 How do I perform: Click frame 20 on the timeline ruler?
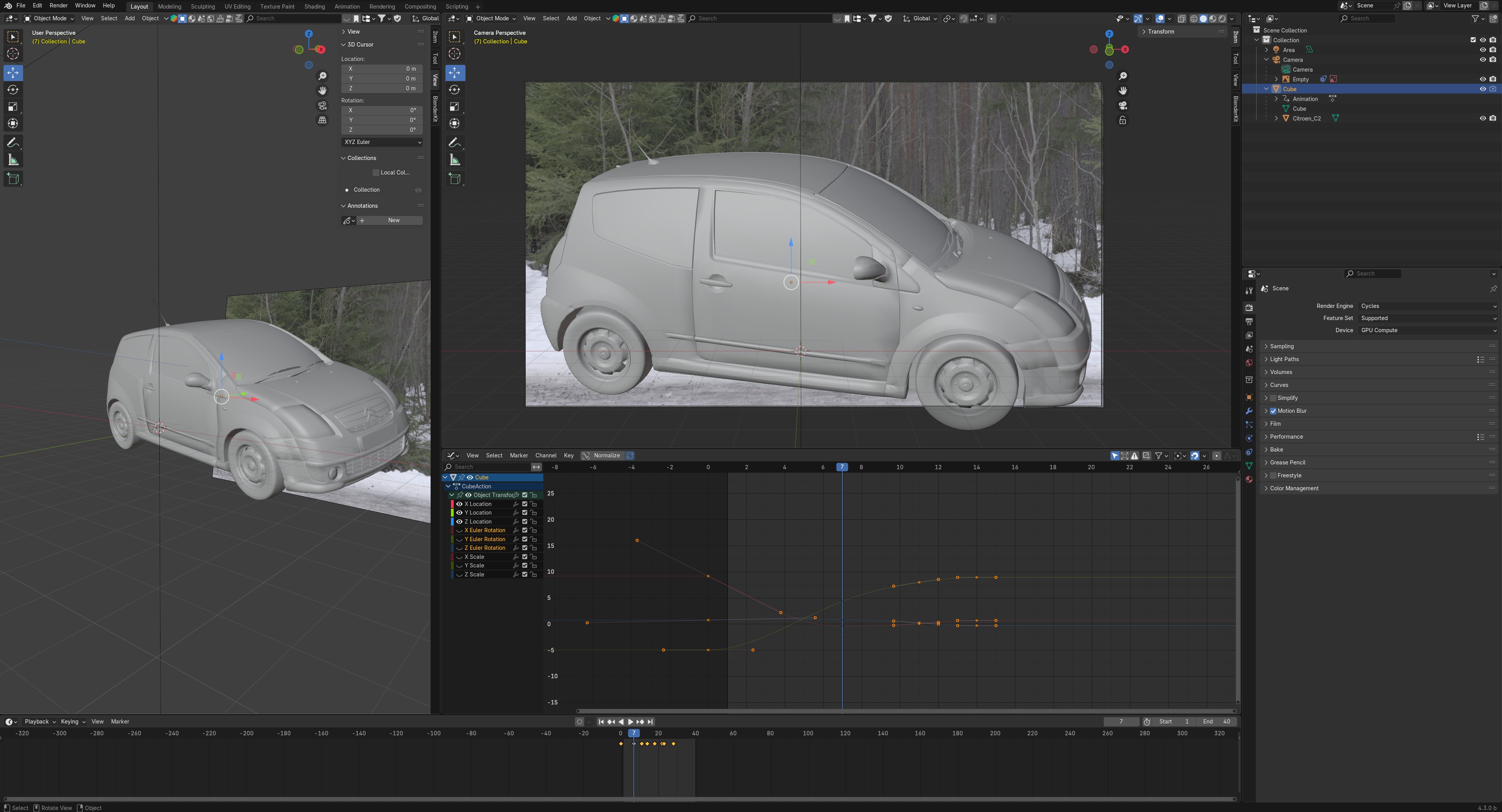pos(658,733)
